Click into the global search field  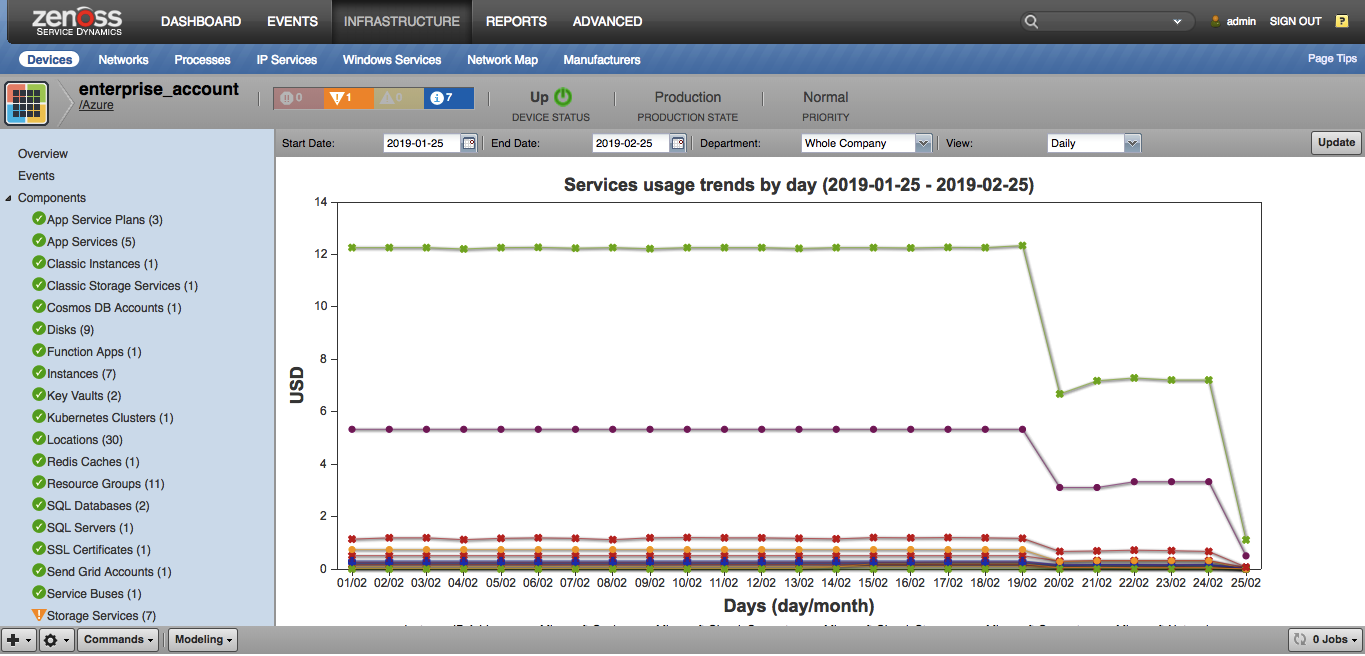(x=1106, y=21)
